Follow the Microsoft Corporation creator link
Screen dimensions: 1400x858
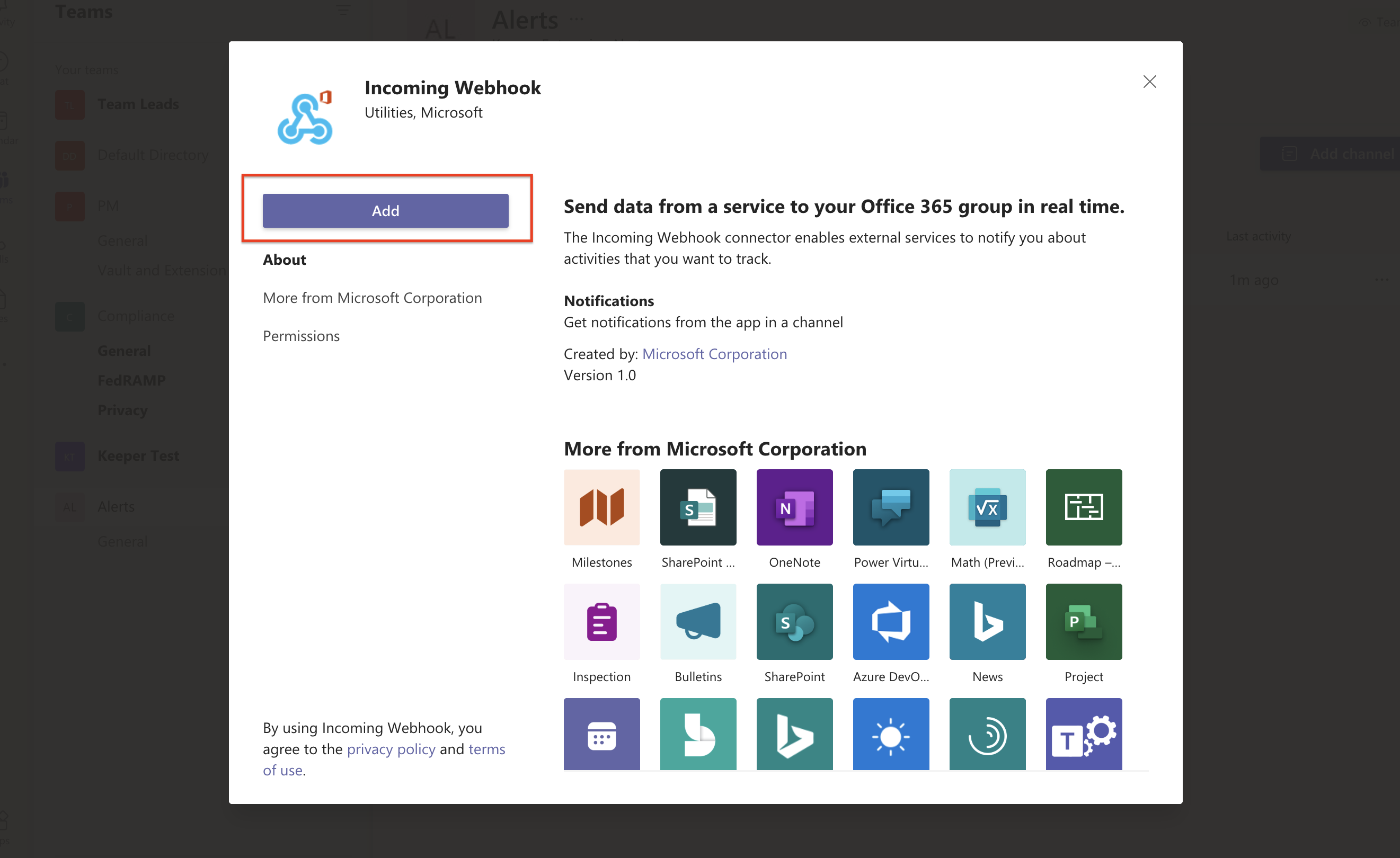click(x=714, y=354)
